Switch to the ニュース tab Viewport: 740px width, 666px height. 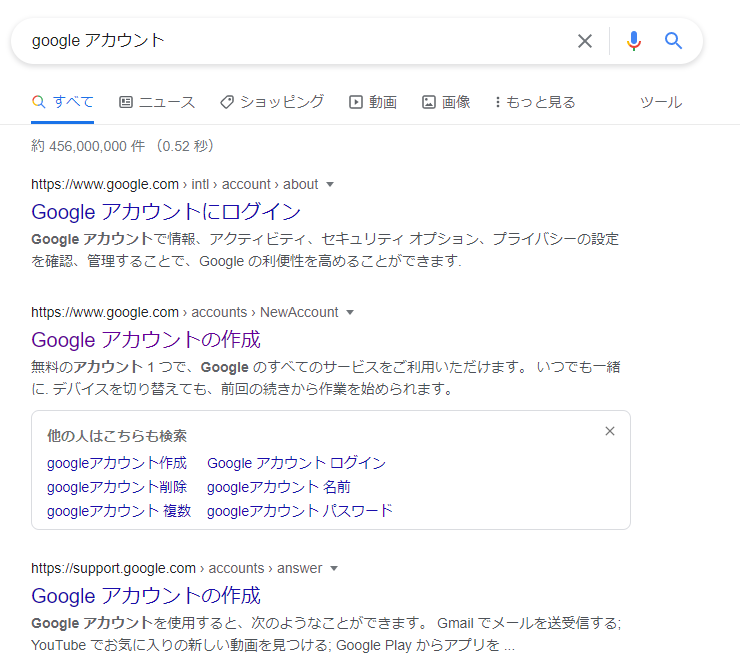click(157, 102)
